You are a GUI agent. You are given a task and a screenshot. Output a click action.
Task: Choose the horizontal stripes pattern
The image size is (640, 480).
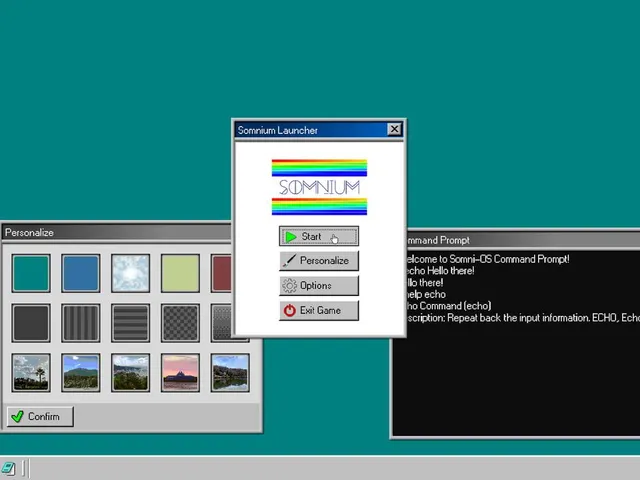point(131,323)
